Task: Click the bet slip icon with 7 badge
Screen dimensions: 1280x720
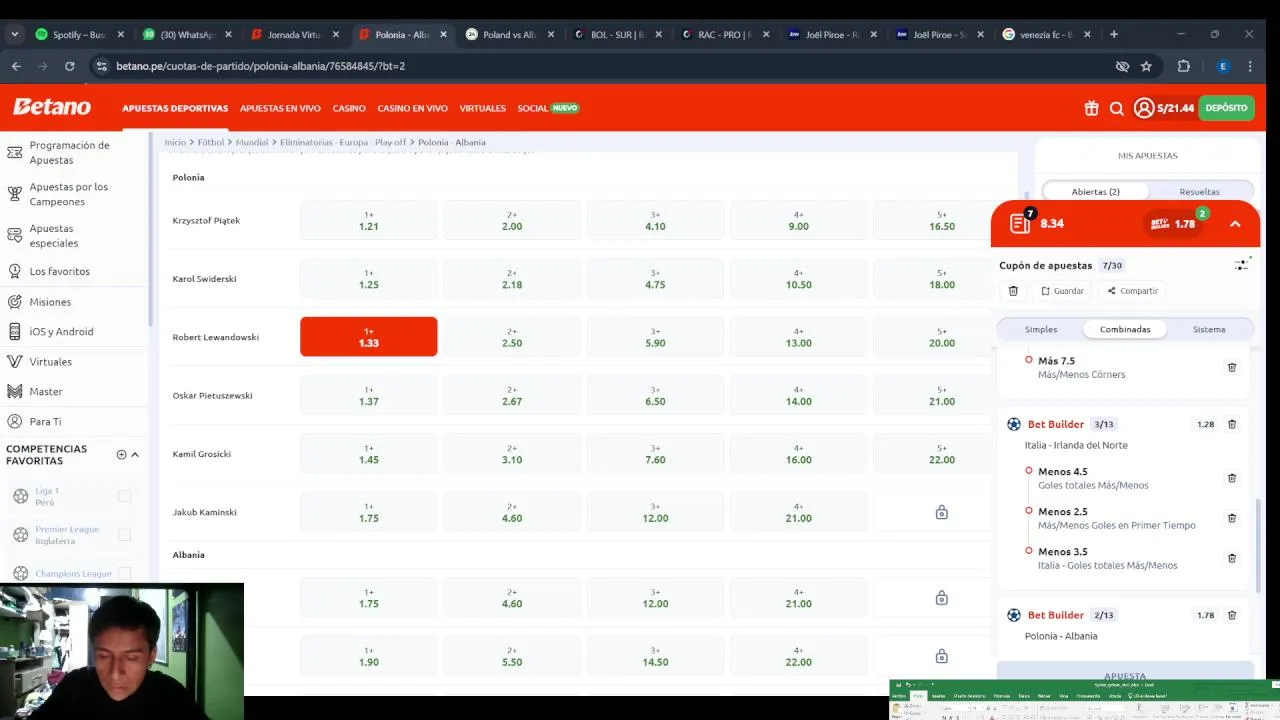Action: 1021,222
